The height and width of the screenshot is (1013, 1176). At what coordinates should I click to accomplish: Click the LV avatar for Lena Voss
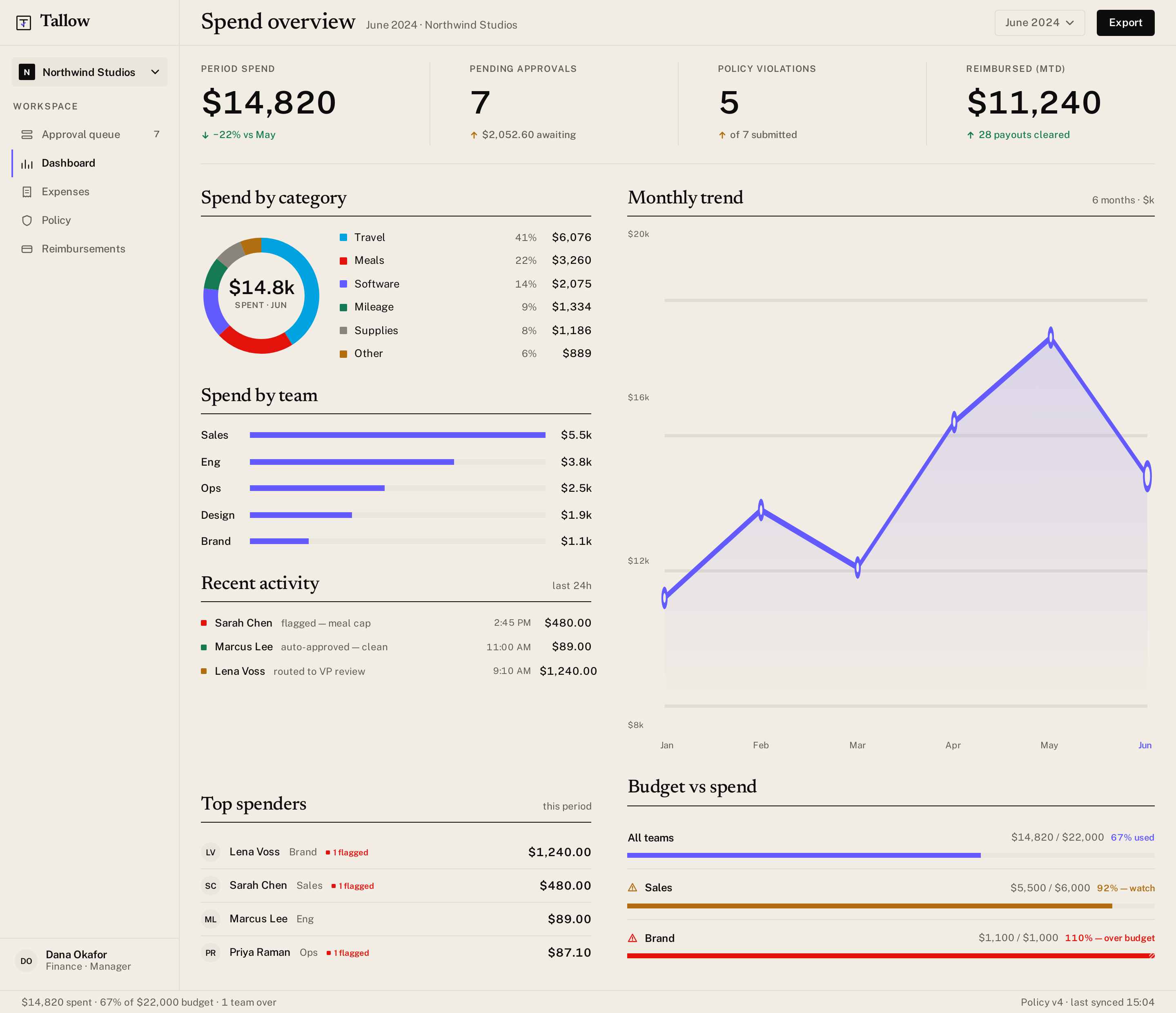(x=211, y=852)
